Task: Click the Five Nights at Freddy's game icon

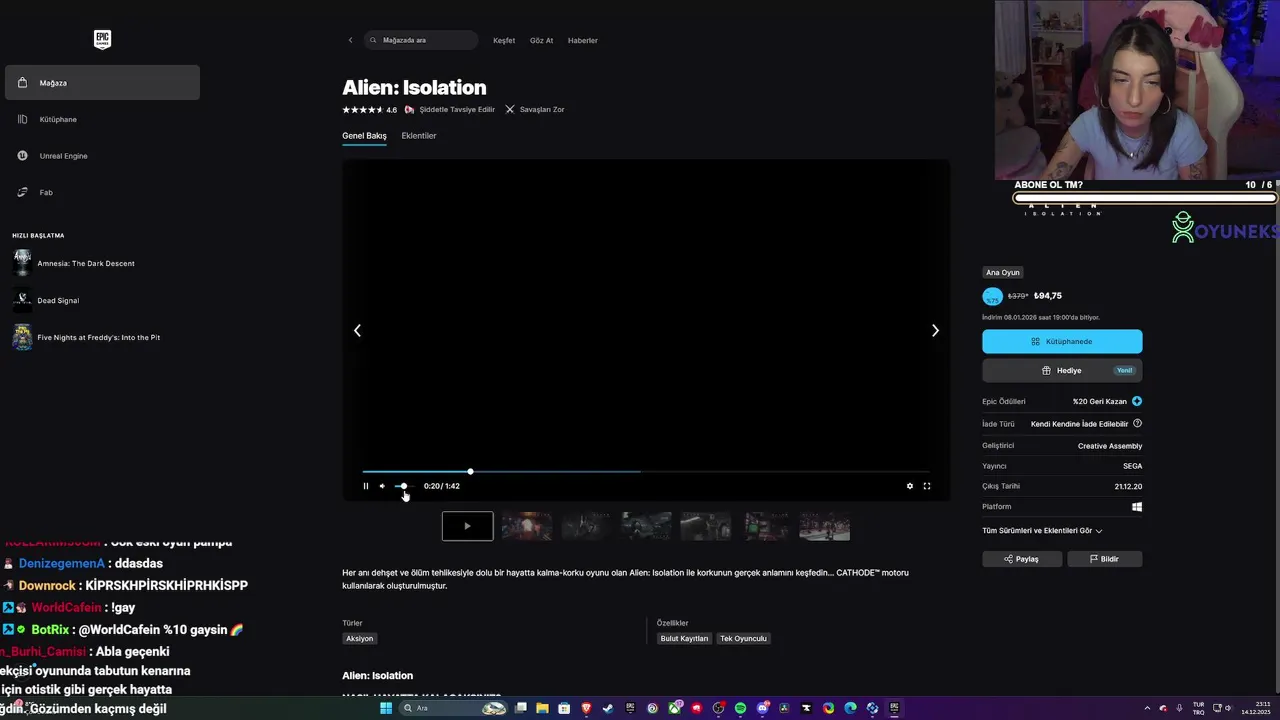Action: pyautogui.click(x=22, y=337)
